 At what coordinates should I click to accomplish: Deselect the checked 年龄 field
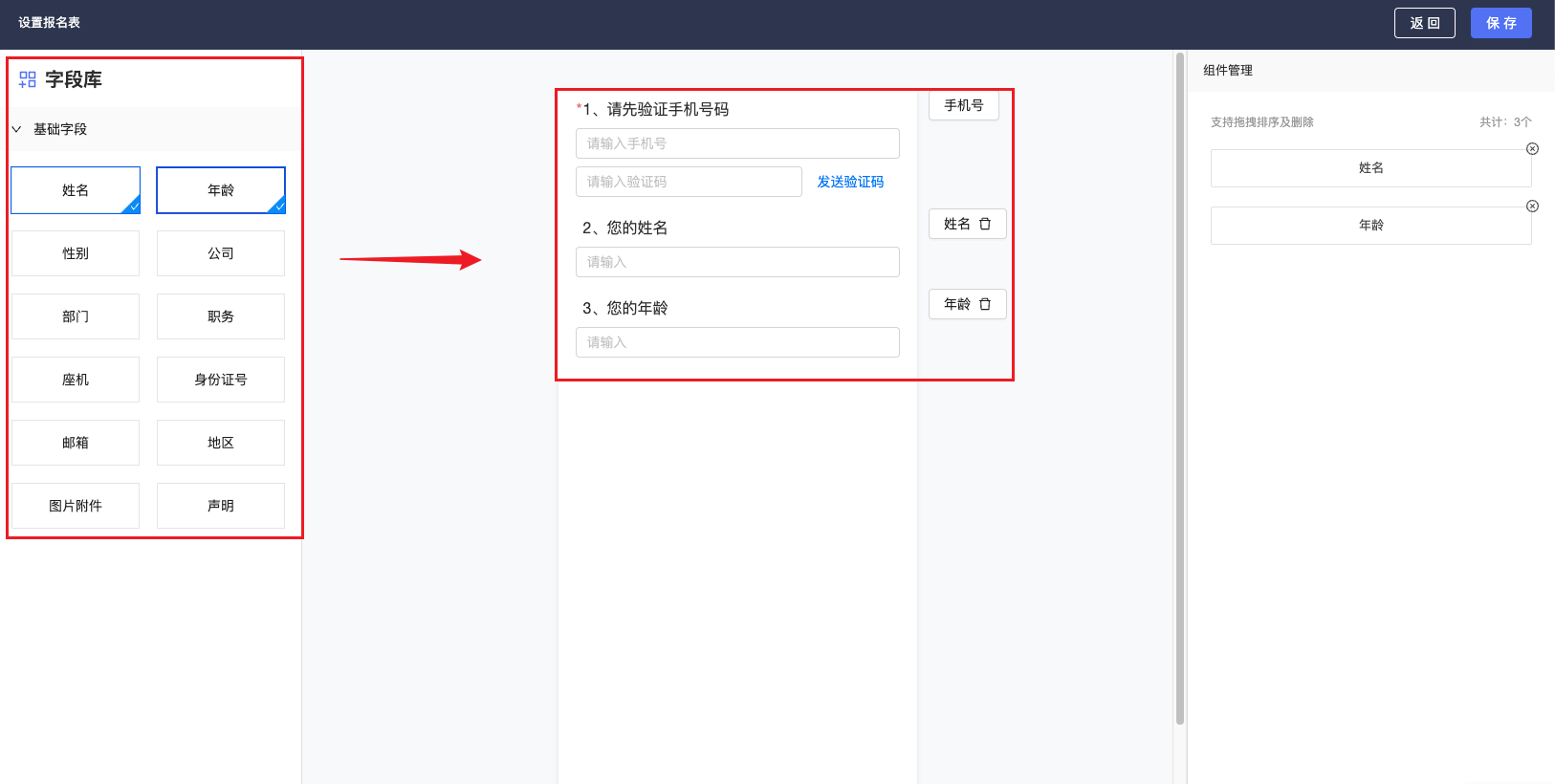(221, 190)
